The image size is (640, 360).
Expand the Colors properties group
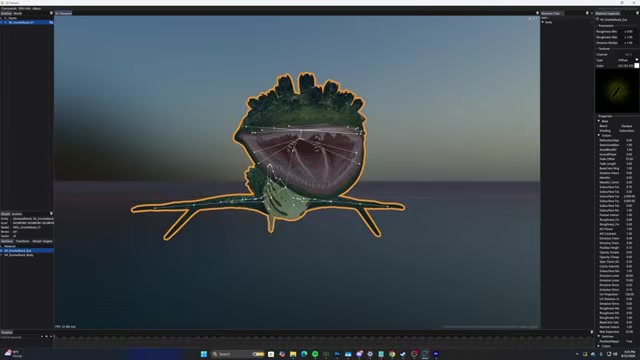(x=599, y=346)
